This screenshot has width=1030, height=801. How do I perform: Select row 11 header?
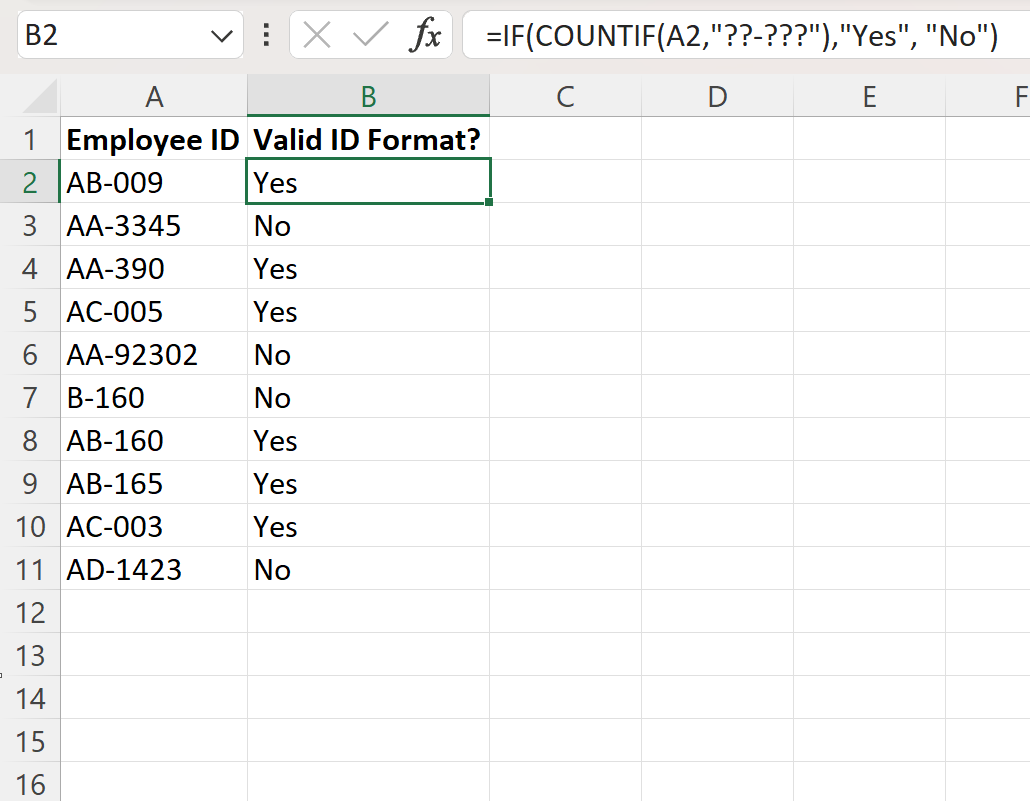30,570
